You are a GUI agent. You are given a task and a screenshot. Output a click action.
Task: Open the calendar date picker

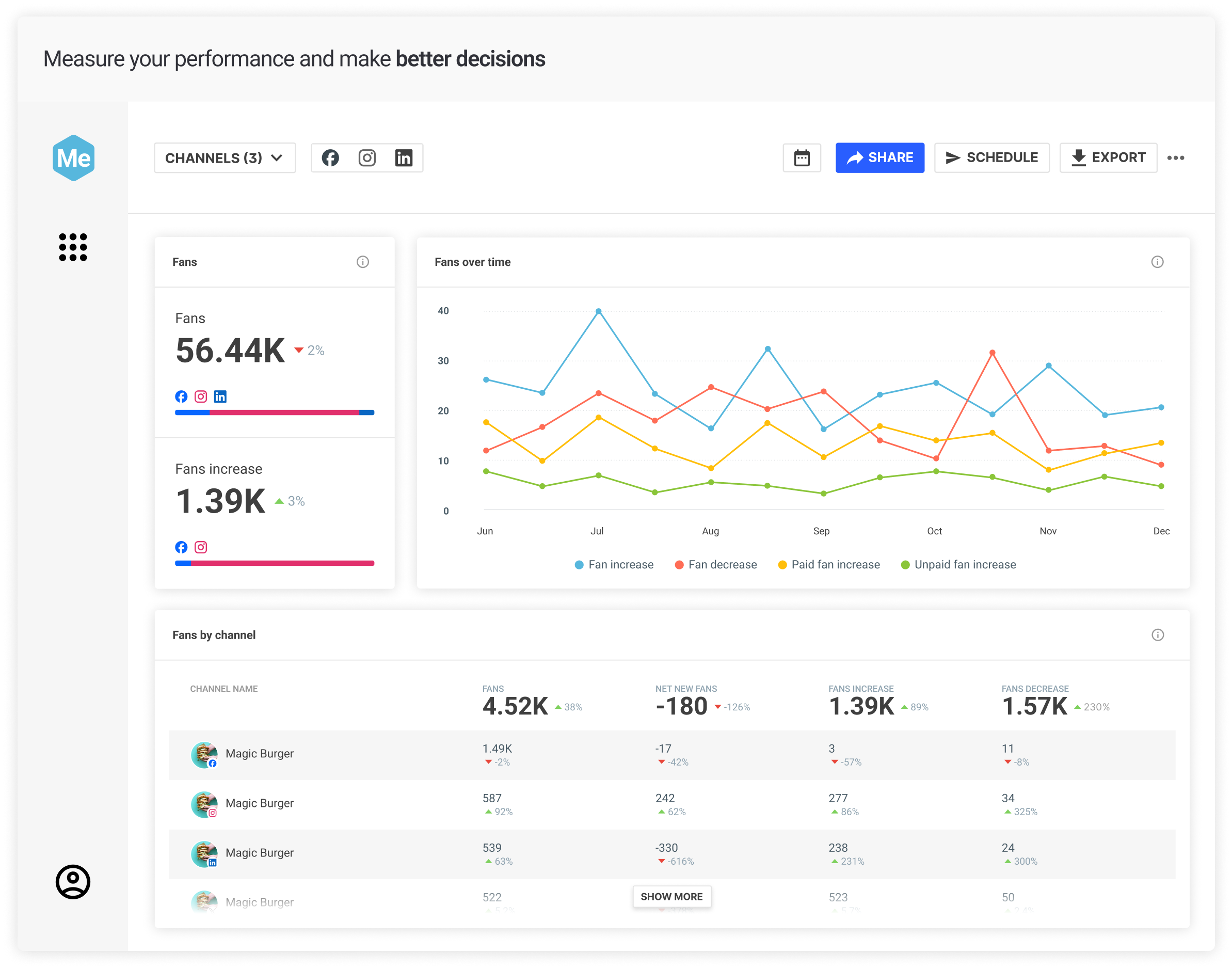click(x=802, y=158)
